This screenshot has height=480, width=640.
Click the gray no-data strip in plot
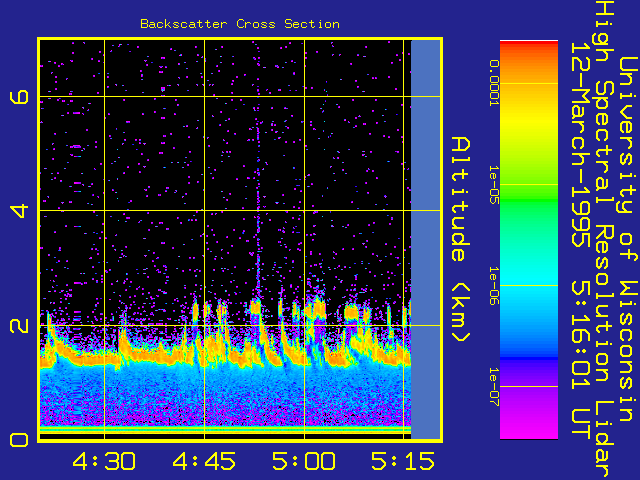coord(425,240)
